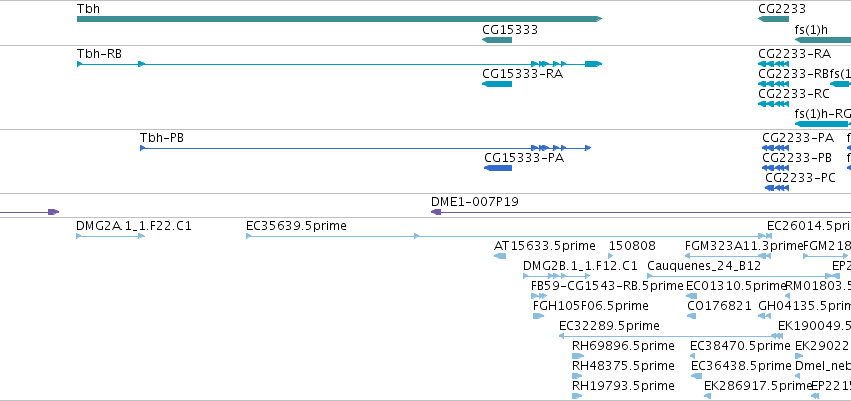This screenshot has width=851, height=401.
Task: Select the FB59-CG1543-RB.5prime label
Action: point(607,286)
